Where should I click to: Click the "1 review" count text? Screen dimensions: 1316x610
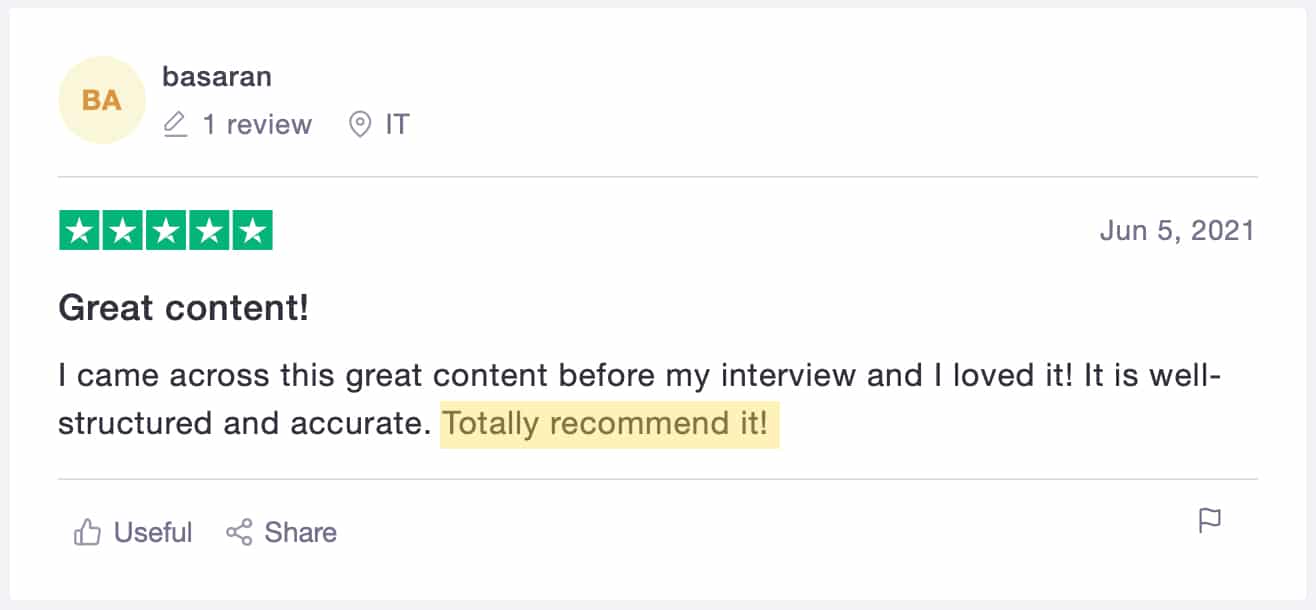[257, 125]
